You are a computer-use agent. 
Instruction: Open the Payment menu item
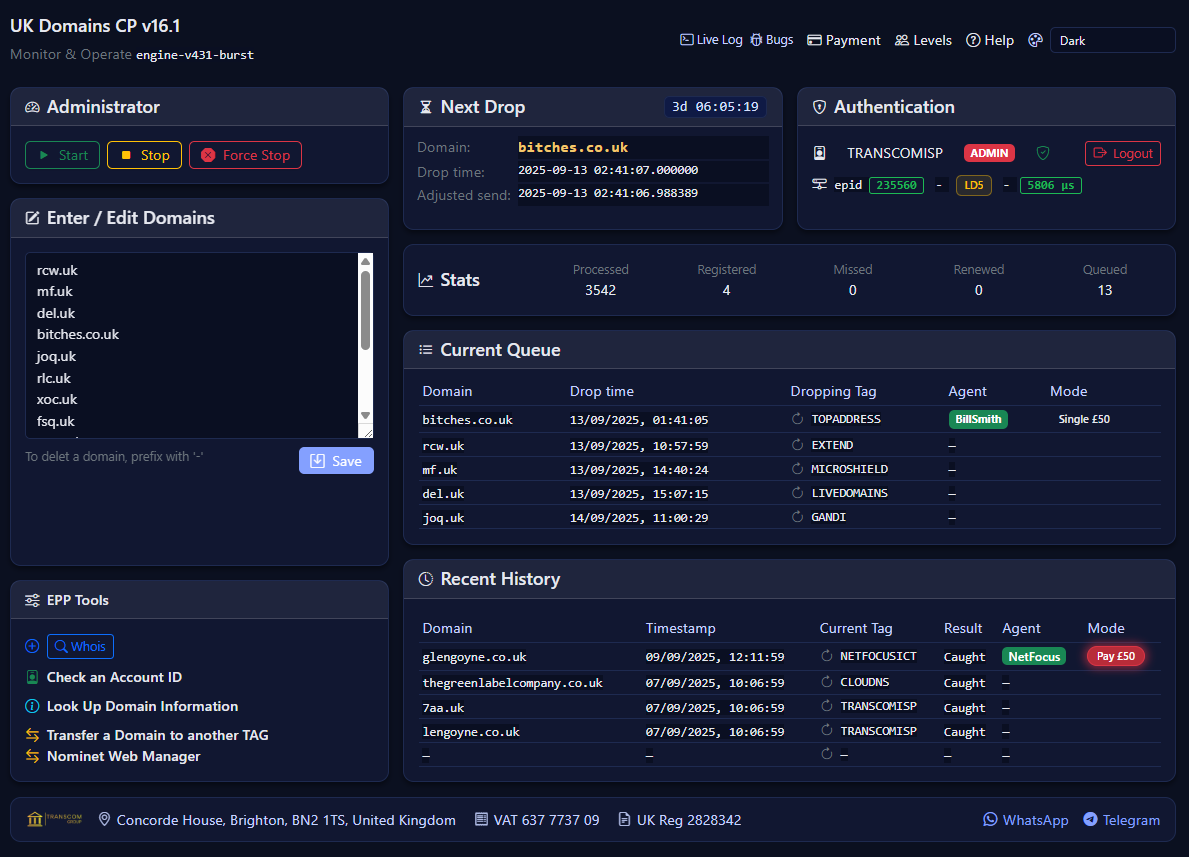[843, 41]
